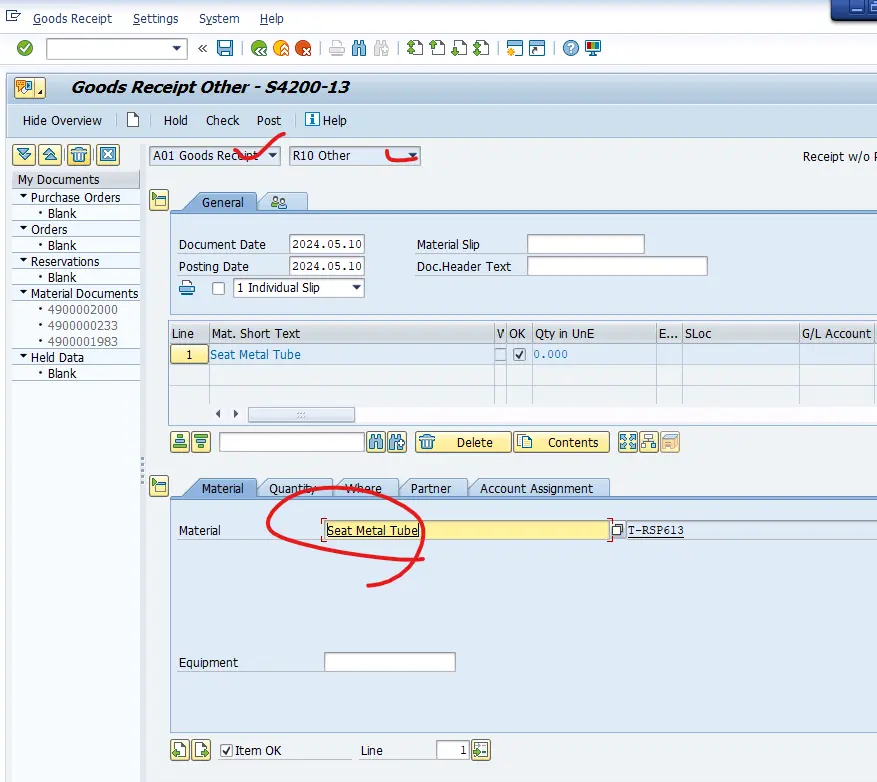
Task: Switch to the Account Assignment tab
Action: 536,488
